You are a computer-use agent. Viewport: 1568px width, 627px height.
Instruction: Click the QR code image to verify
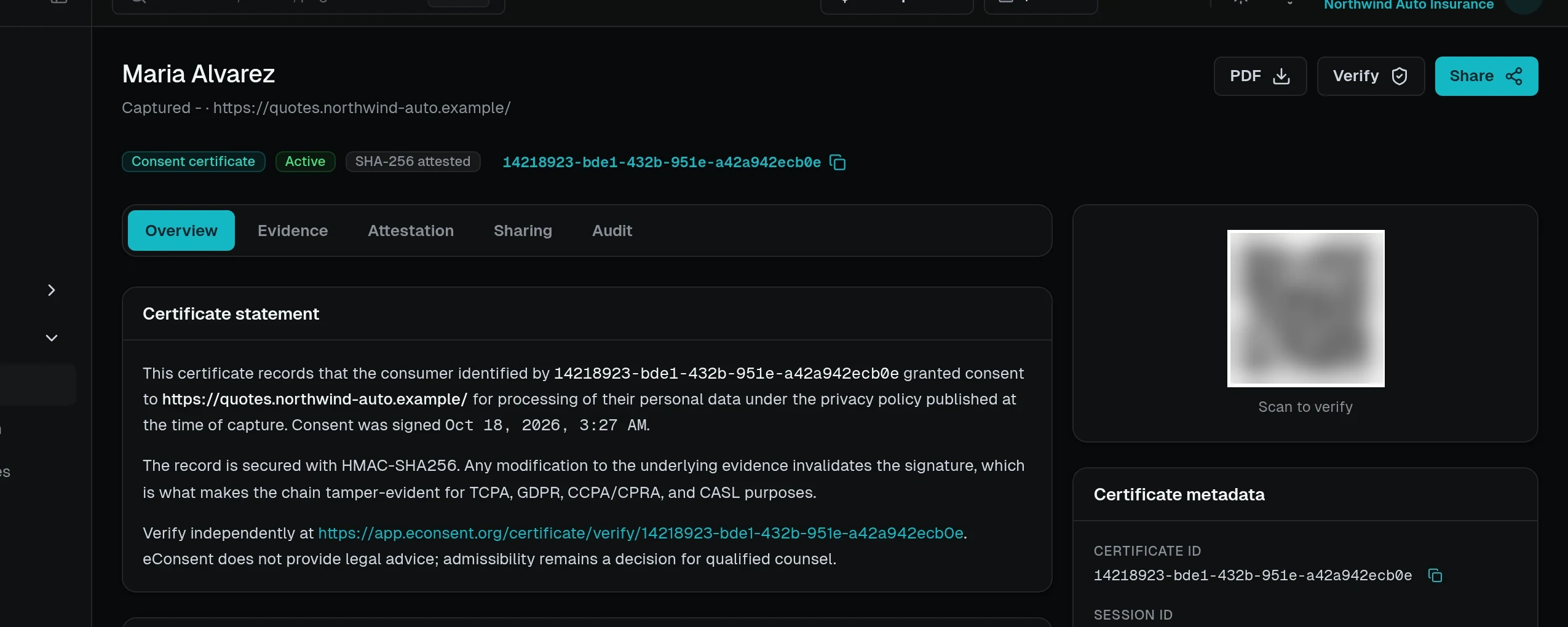[x=1306, y=309]
